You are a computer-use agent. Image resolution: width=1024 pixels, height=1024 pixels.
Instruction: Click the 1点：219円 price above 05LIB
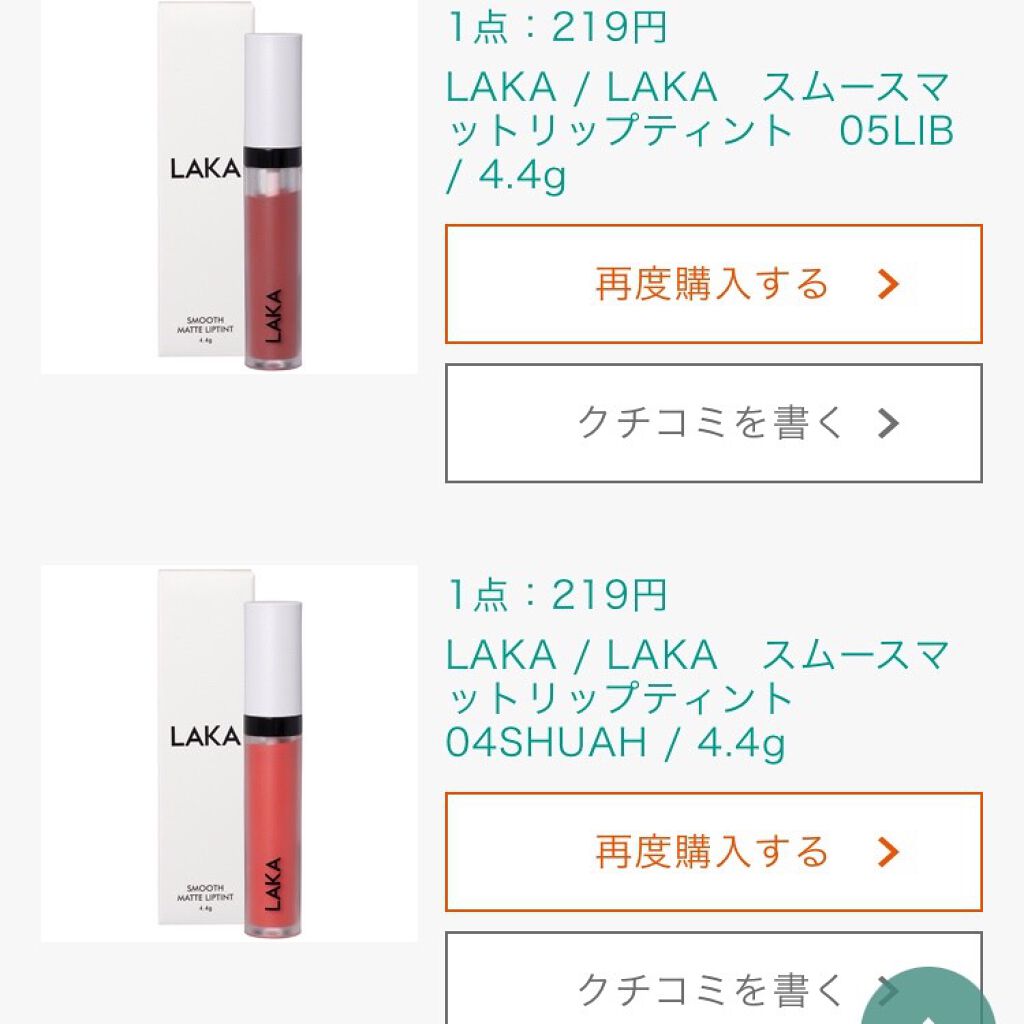click(x=556, y=28)
